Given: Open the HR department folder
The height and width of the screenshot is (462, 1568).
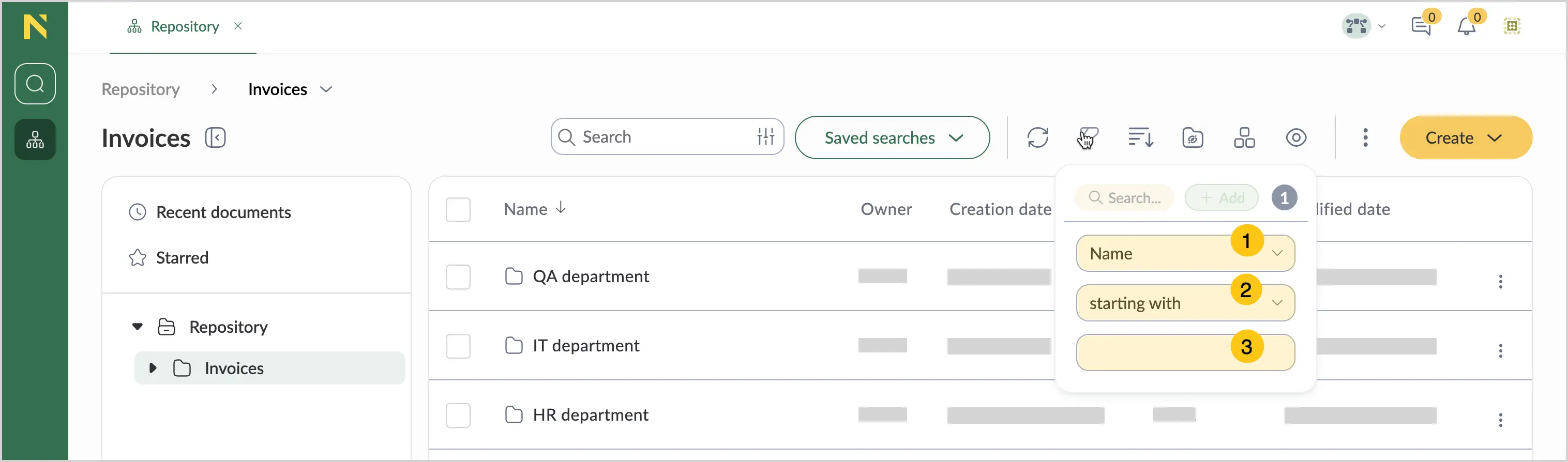Looking at the screenshot, I should 591,415.
